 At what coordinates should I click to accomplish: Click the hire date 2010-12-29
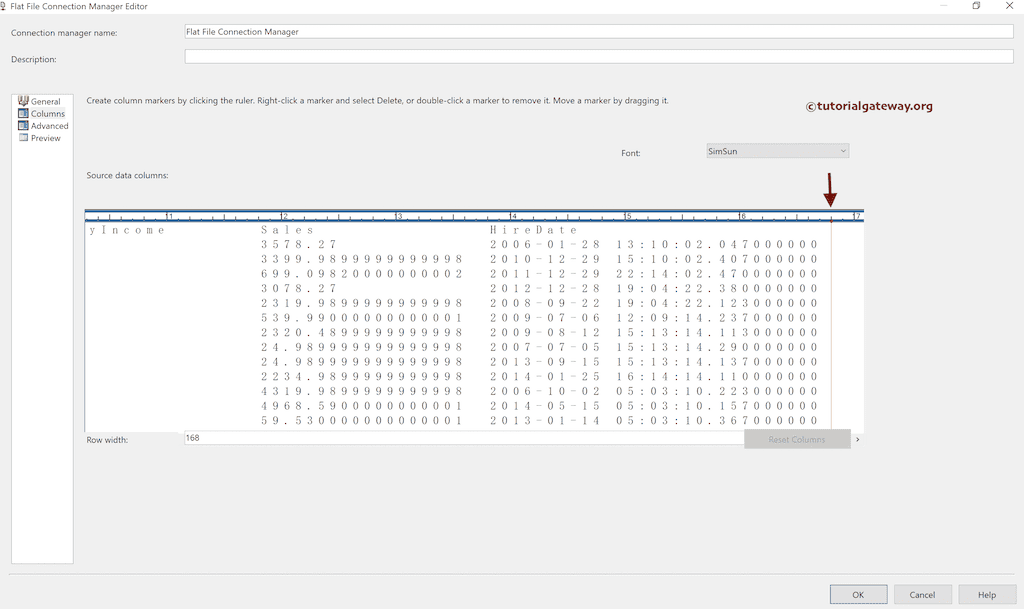pyautogui.click(x=545, y=259)
